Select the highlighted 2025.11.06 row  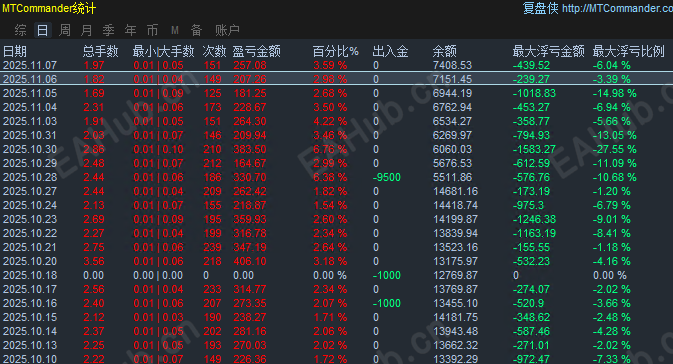[x=336, y=79]
